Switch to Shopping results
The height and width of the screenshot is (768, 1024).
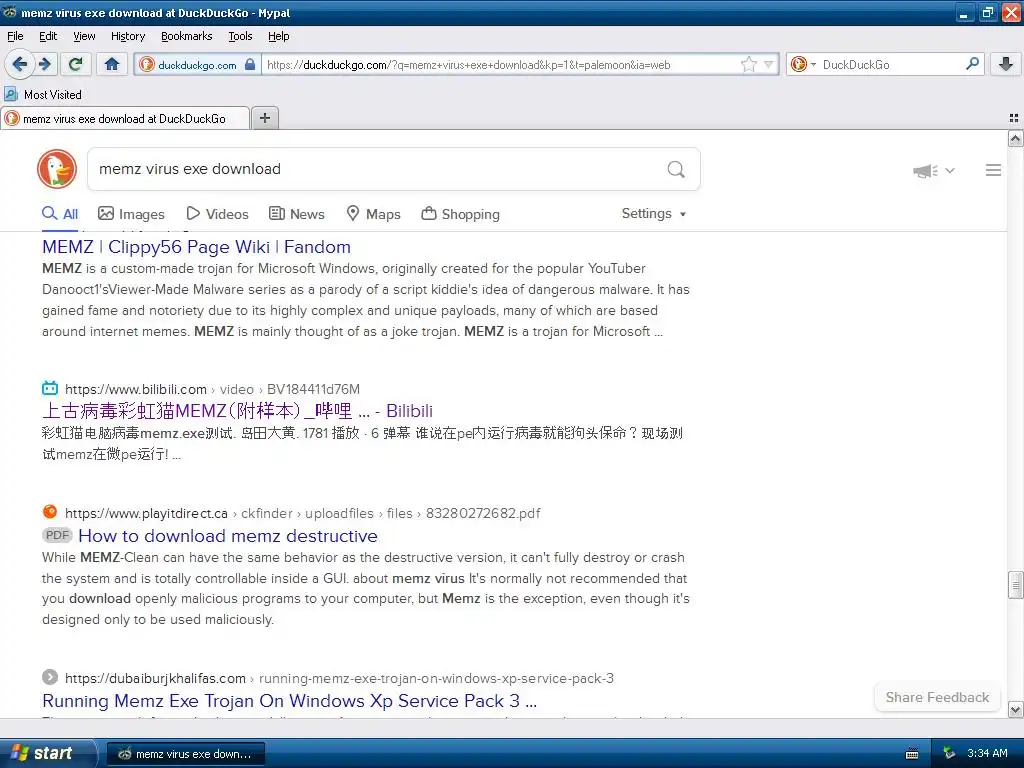(x=460, y=214)
